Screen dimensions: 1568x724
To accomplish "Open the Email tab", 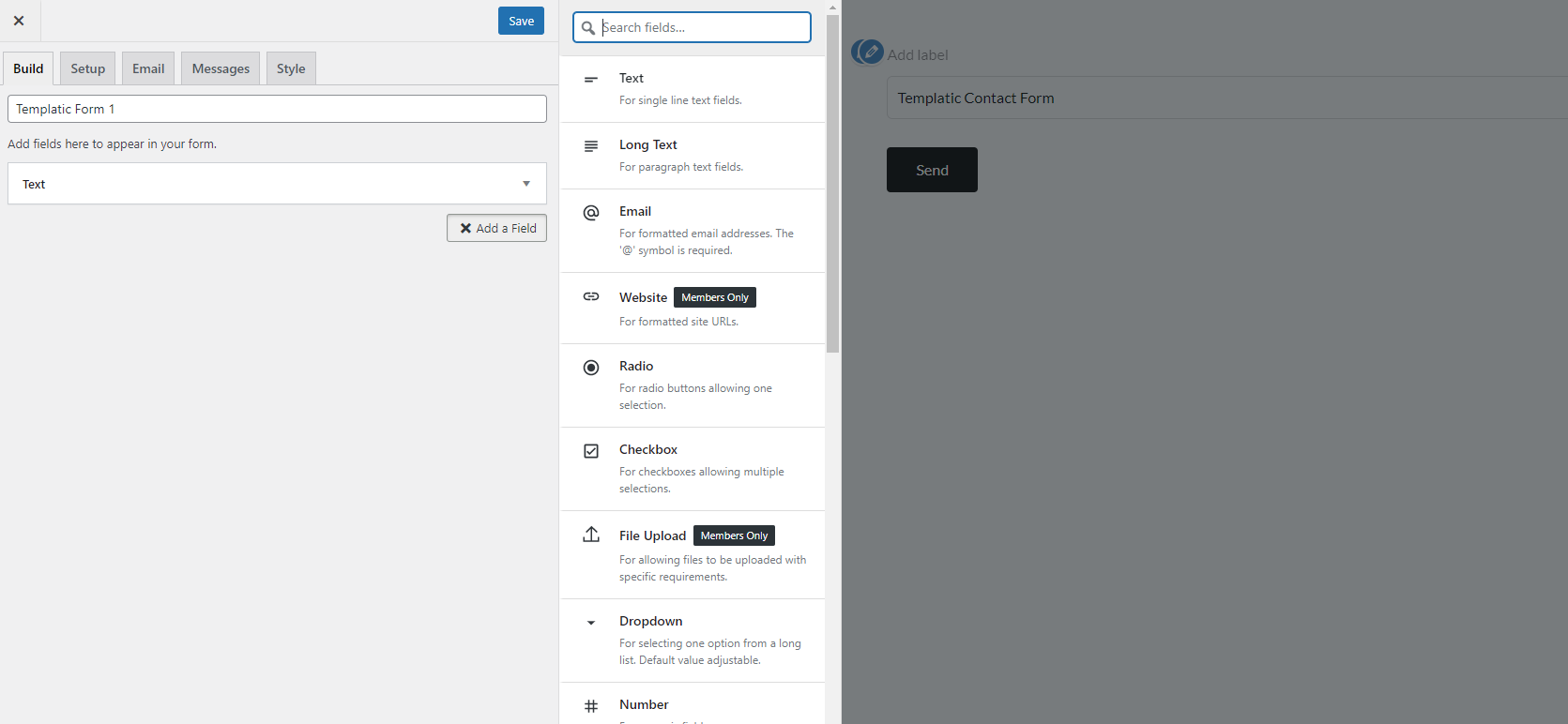I will [x=148, y=68].
